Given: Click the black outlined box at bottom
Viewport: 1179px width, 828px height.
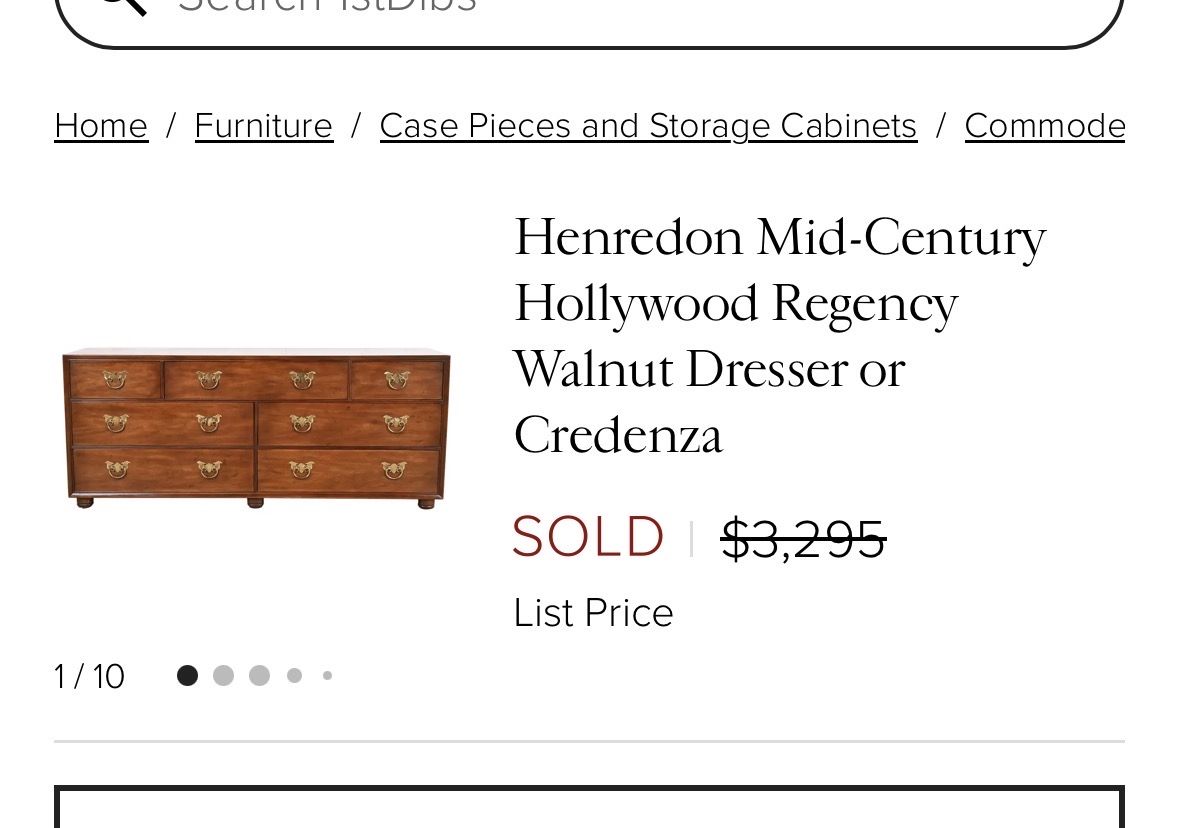Looking at the screenshot, I should coord(589,808).
